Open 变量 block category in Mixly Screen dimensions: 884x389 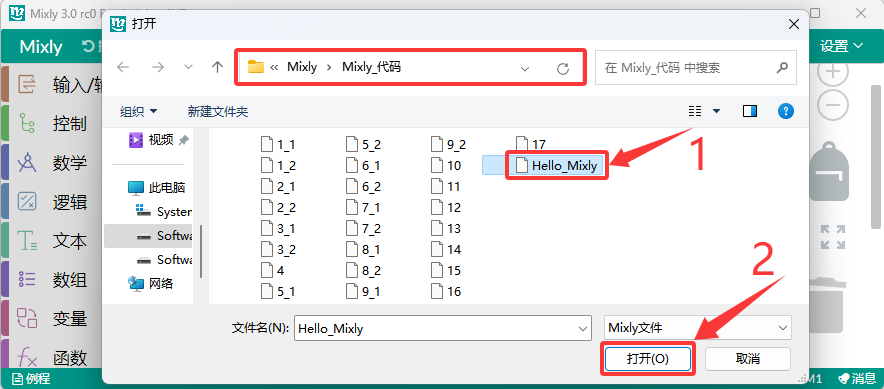[52, 319]
